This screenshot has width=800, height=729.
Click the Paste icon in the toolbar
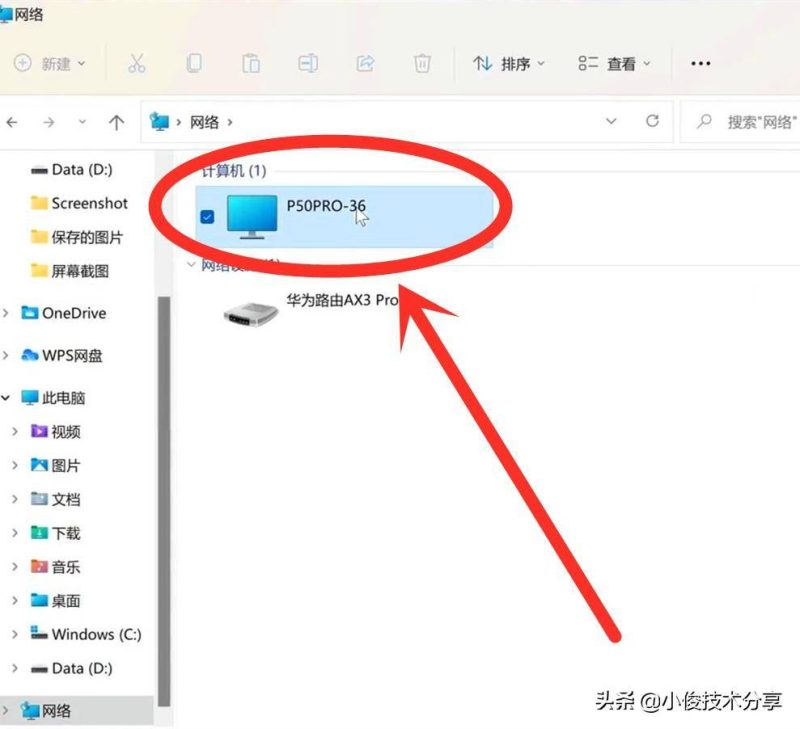(251, 63)
